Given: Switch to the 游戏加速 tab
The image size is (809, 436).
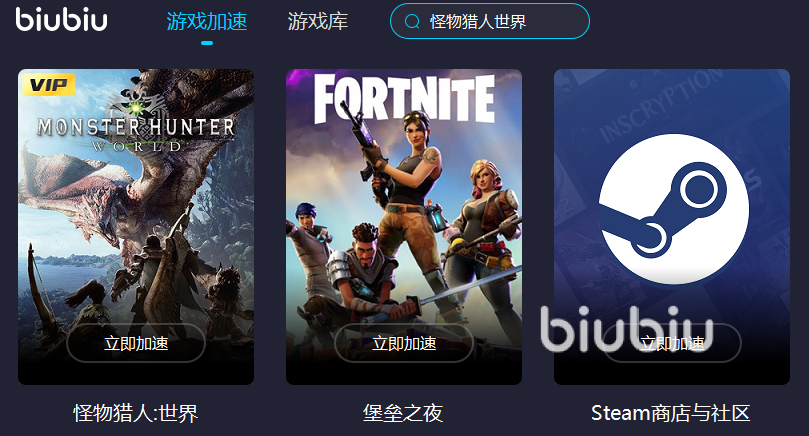Looking at the screenshot, I should point(206,22).
